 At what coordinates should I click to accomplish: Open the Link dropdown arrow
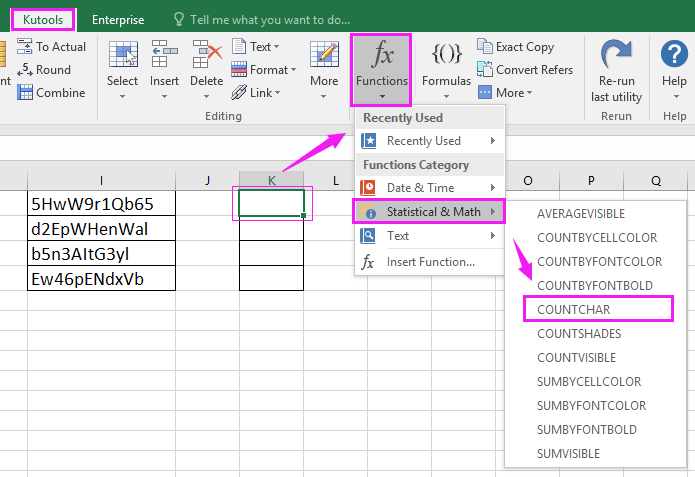tap(277, 93)
